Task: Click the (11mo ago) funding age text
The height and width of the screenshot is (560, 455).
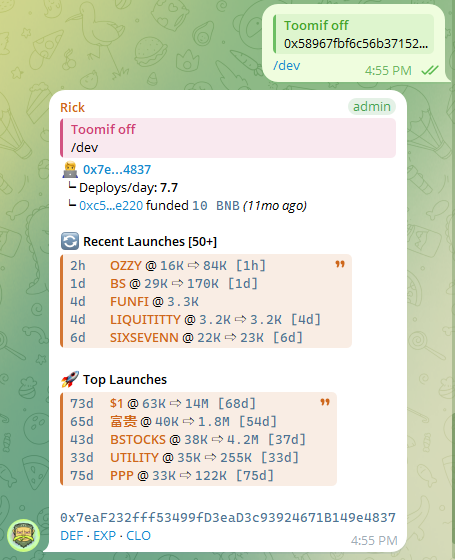Action: (275, 206)
